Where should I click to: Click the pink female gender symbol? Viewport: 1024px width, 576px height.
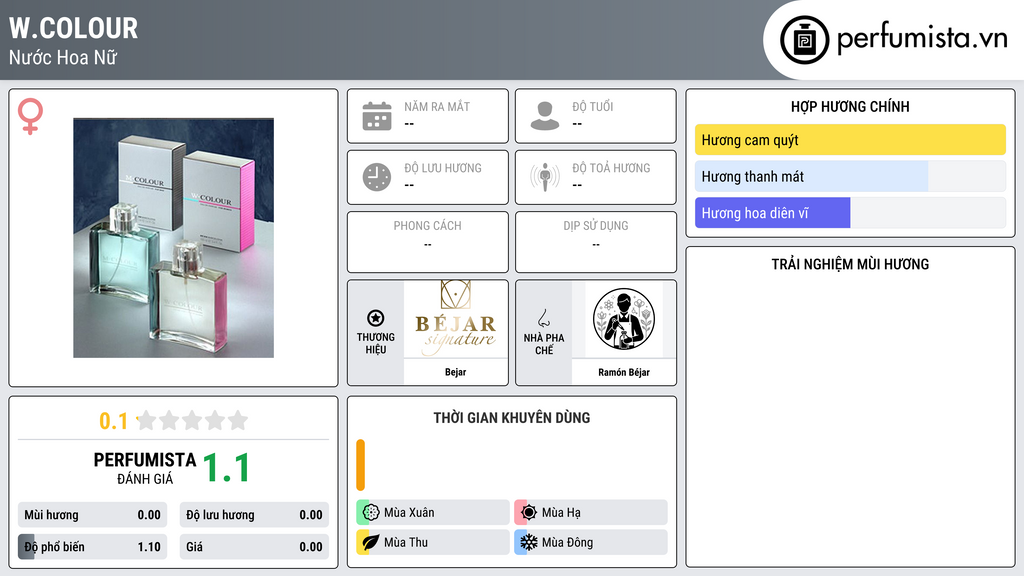click(x=30, y=116)
